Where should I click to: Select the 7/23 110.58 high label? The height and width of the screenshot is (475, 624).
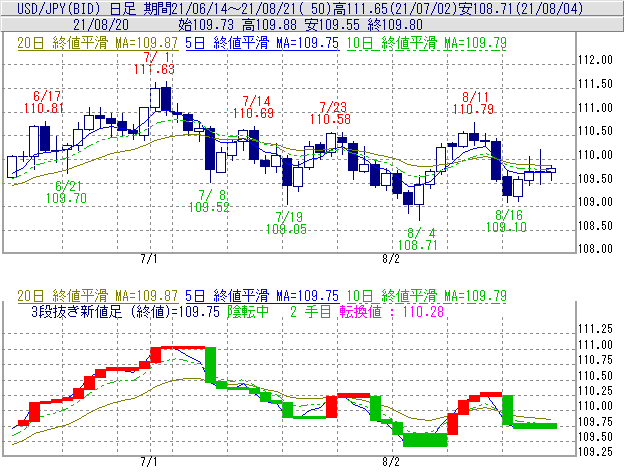330,113
